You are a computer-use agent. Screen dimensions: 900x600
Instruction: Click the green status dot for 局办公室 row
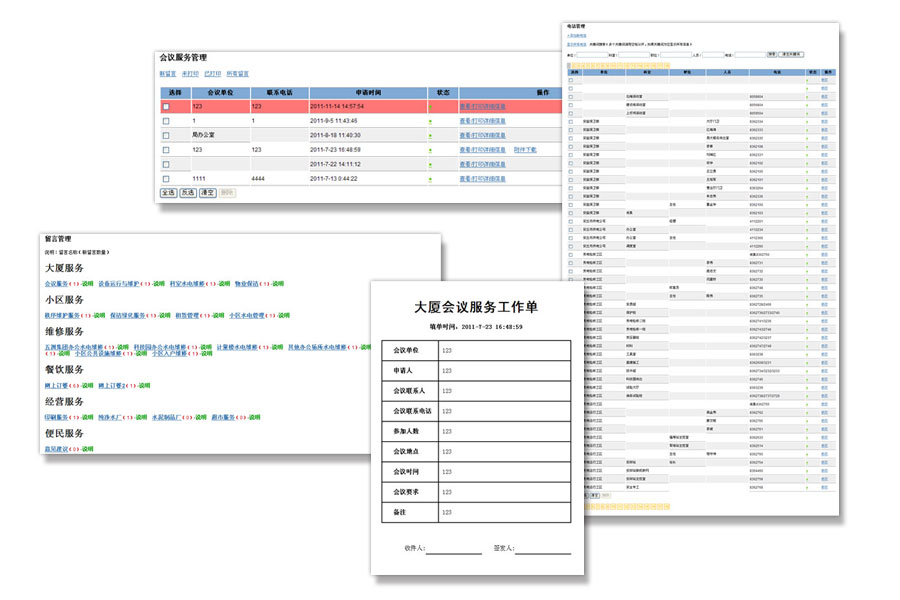(x=430, y=136)
